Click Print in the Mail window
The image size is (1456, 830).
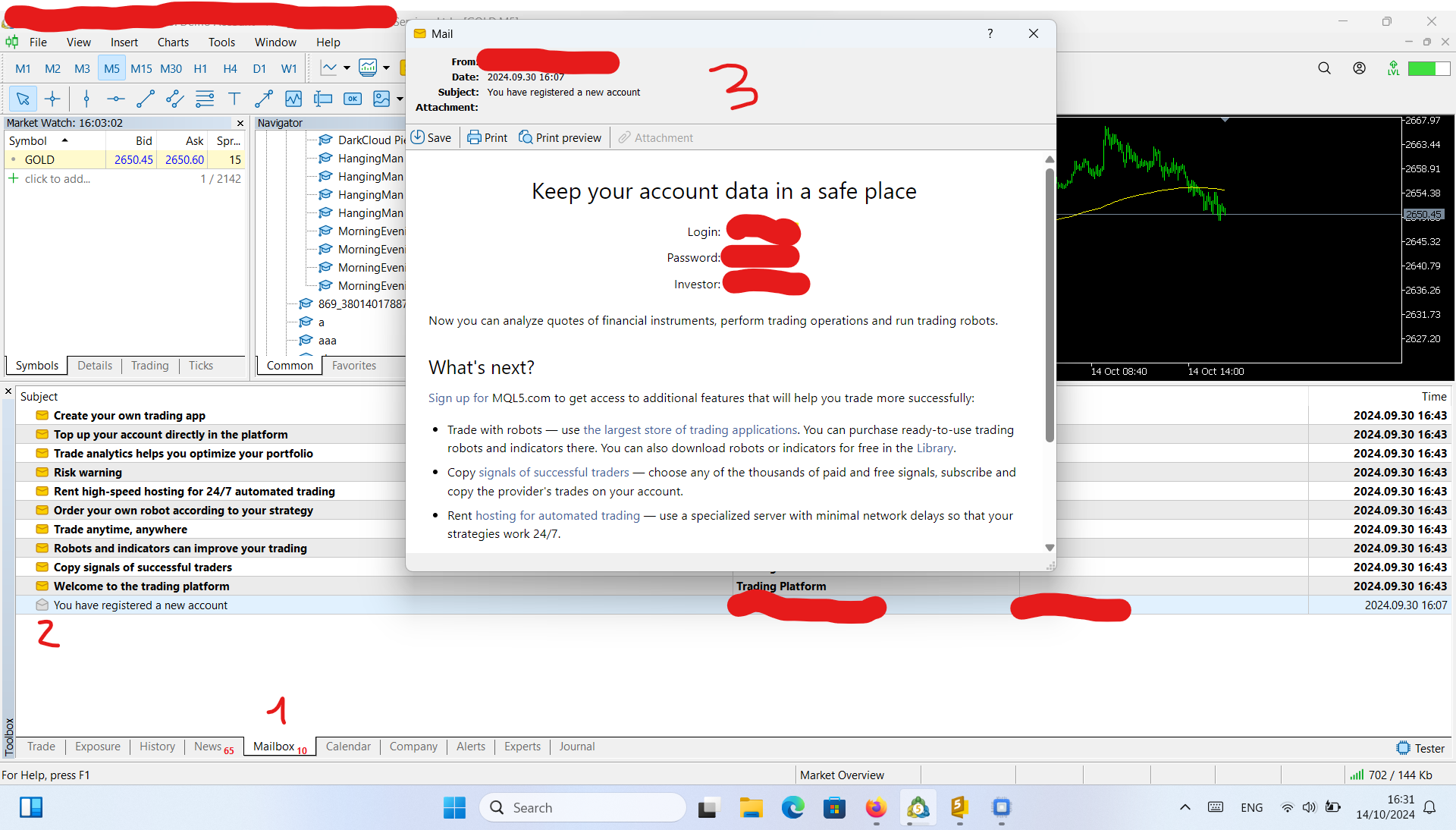pos(488,137)
